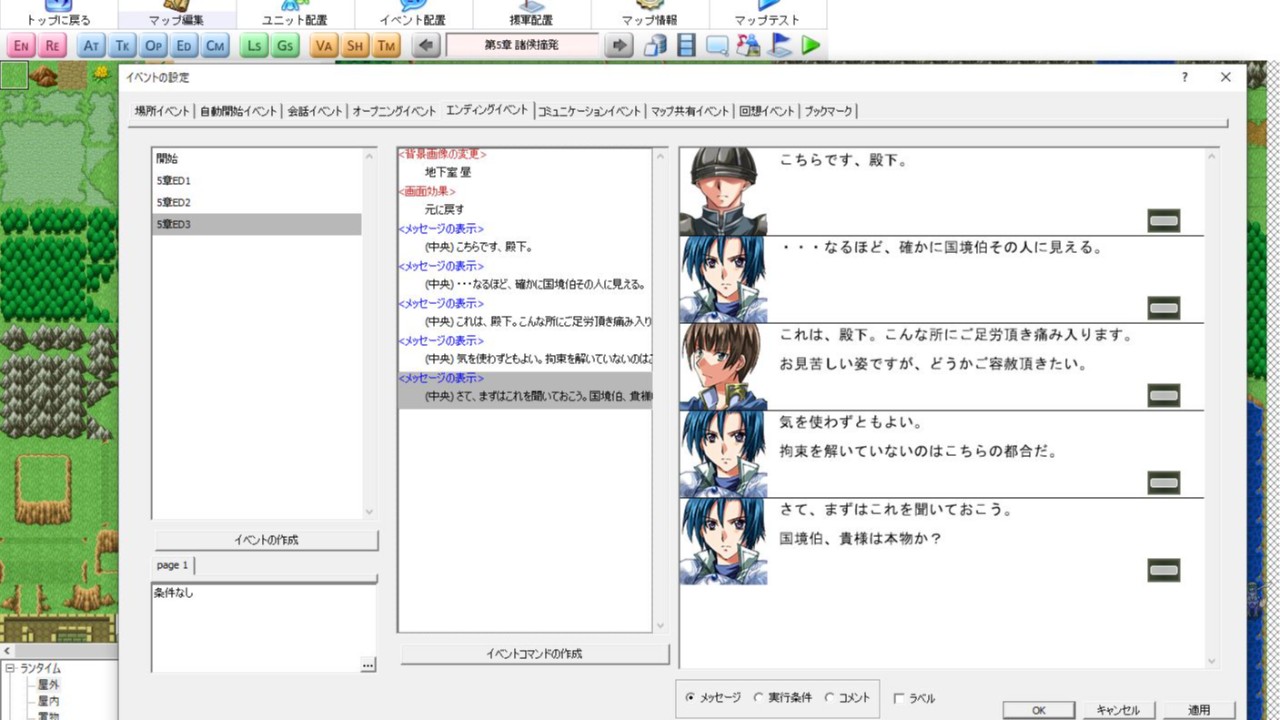This screenshot has width=1280, height=720.
Task: Expand the ランタイム tree node
Action: (x=9, y=669)
